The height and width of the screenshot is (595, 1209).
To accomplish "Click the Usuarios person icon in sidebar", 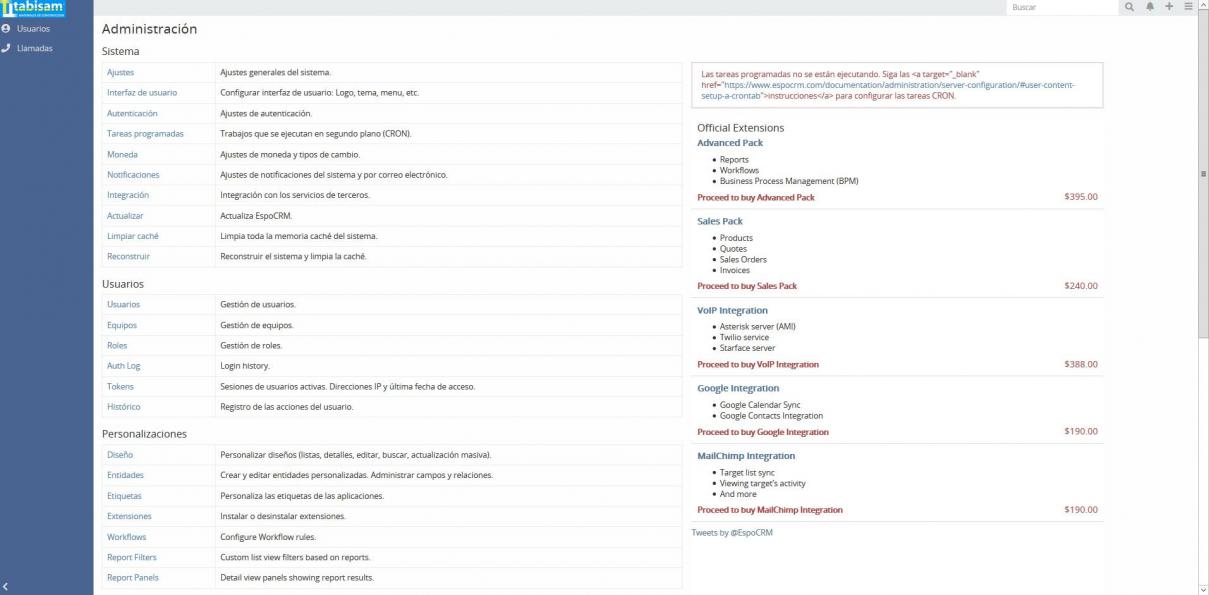I will [6, 29].
